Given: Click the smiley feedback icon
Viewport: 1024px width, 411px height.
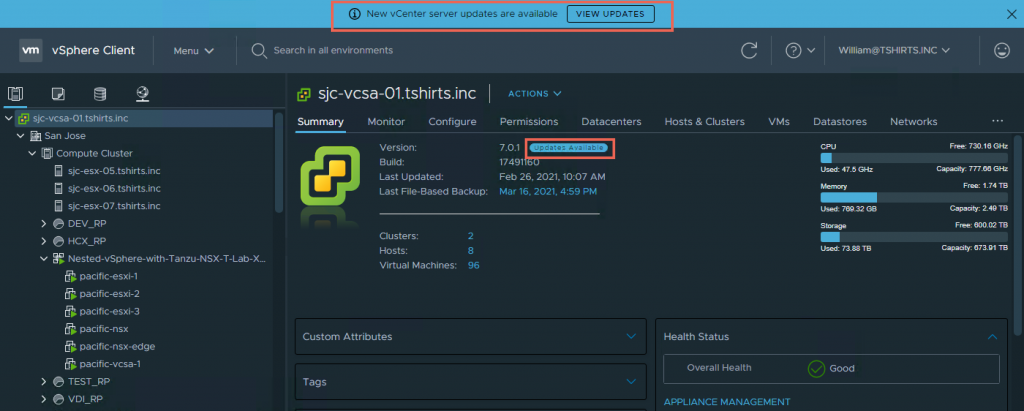Looking at the screenshot, I should pyautogui.click(x=1000, y=50).
